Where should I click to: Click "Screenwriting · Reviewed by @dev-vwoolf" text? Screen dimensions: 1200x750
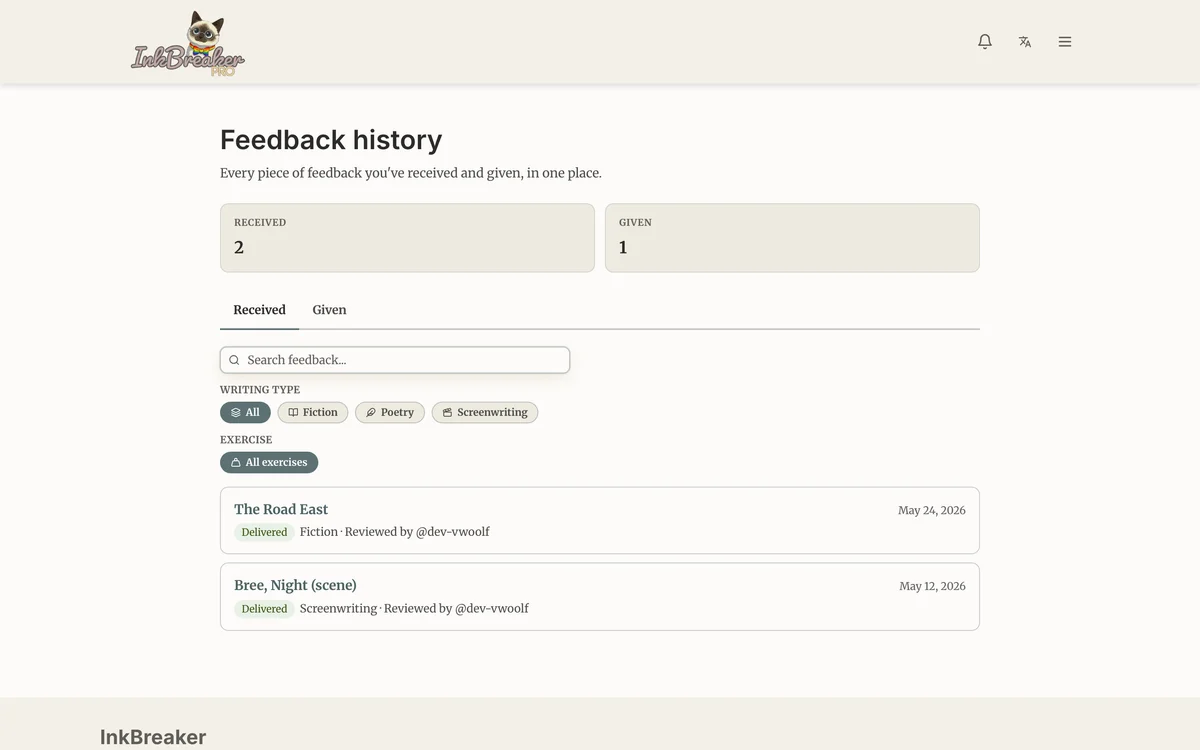[x=414, y=608]
